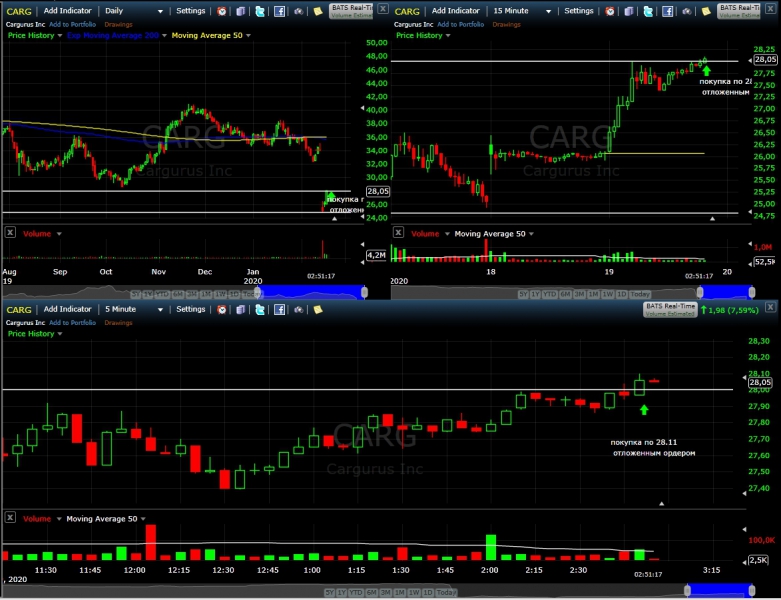Open alert clock icon in Daily chart toolbar
781x600 pixels.
222,11
